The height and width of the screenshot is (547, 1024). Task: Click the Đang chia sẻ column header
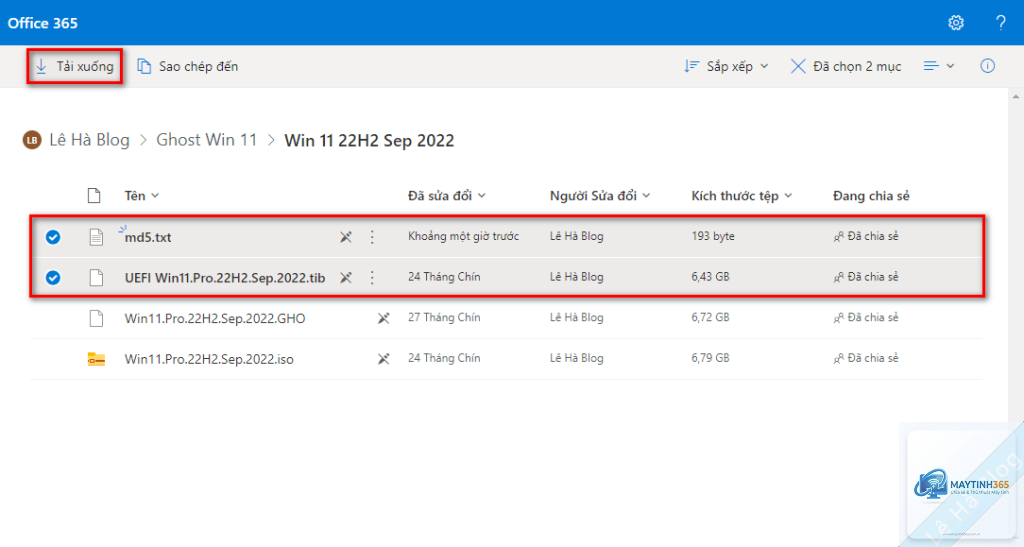coord(871,196)
